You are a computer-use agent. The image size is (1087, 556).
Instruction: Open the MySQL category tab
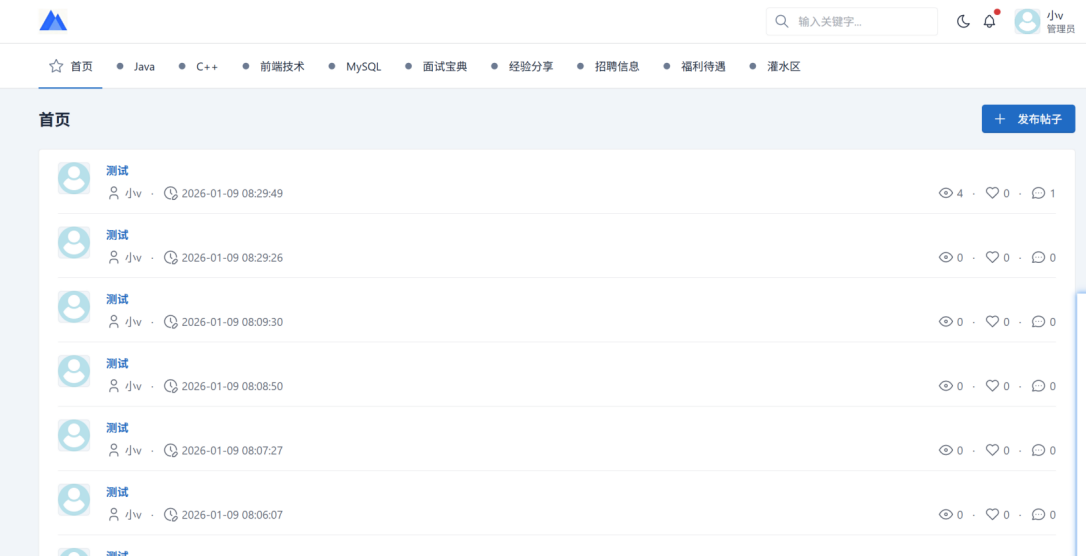[x=355, y=67]
